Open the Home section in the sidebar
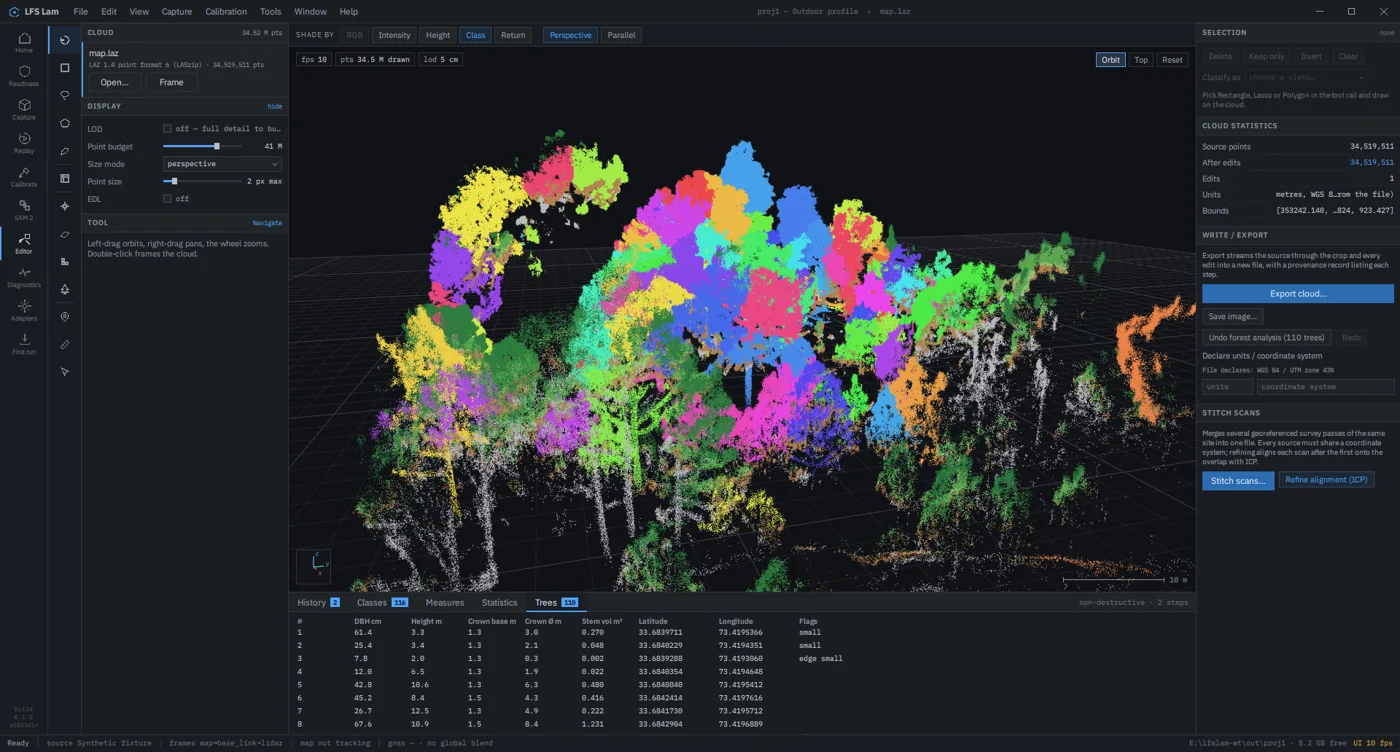The image size is (1400, 752). 24,42
